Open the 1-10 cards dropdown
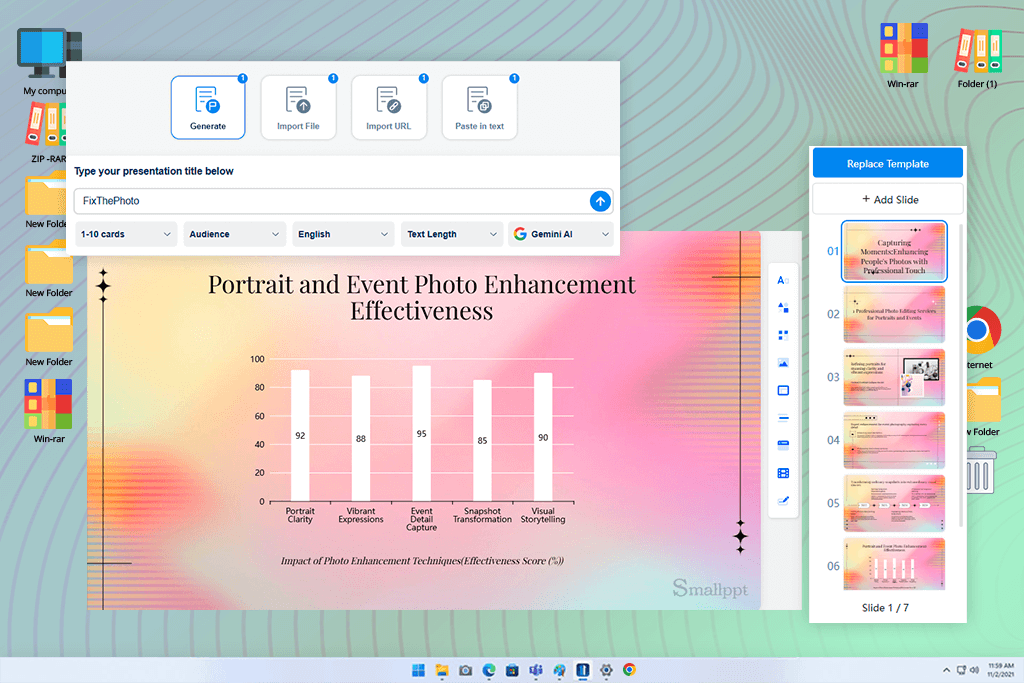 (126, 234)
